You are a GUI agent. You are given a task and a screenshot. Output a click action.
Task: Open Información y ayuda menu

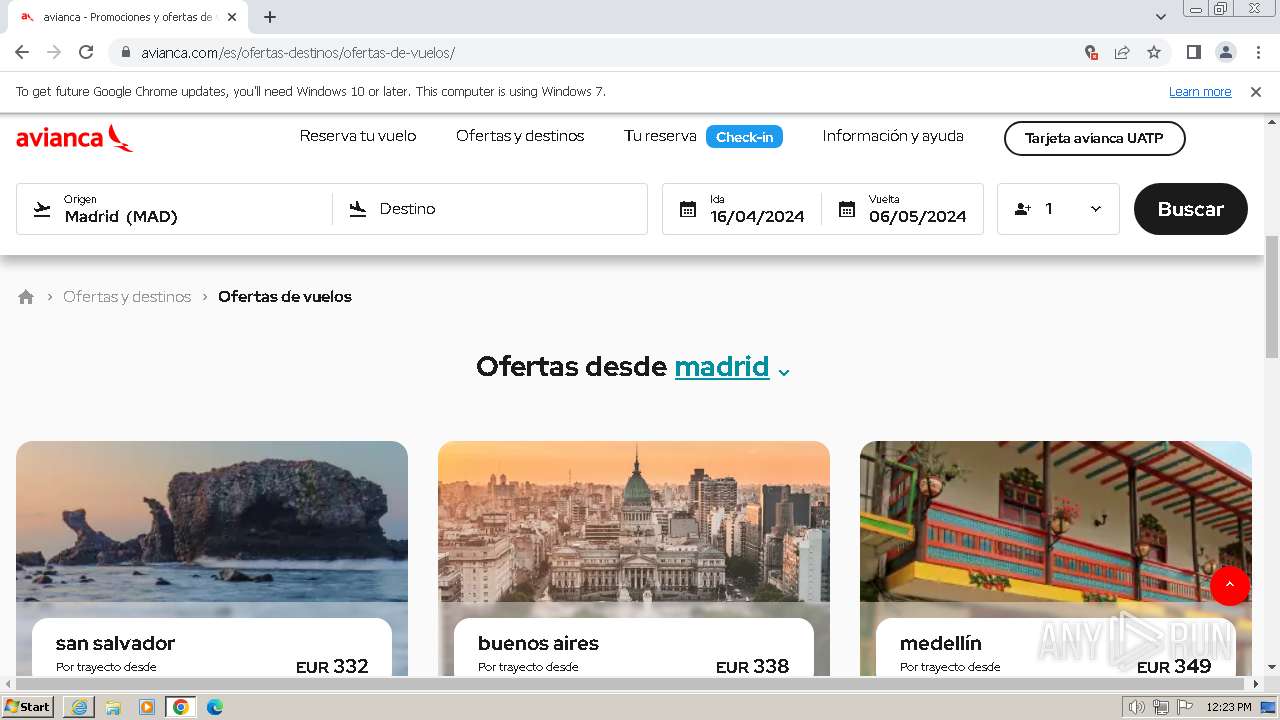point(893,136)
